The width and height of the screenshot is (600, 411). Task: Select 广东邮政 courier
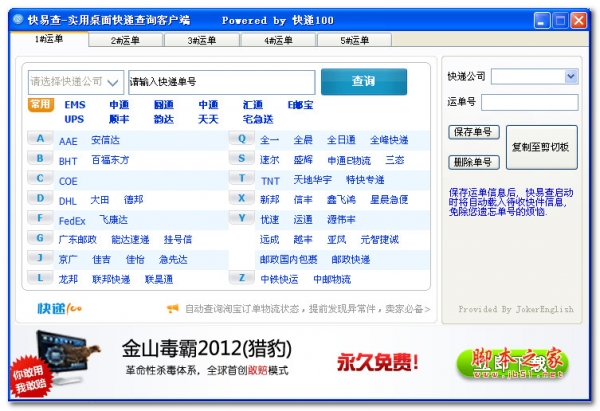(x=78, y=240)
